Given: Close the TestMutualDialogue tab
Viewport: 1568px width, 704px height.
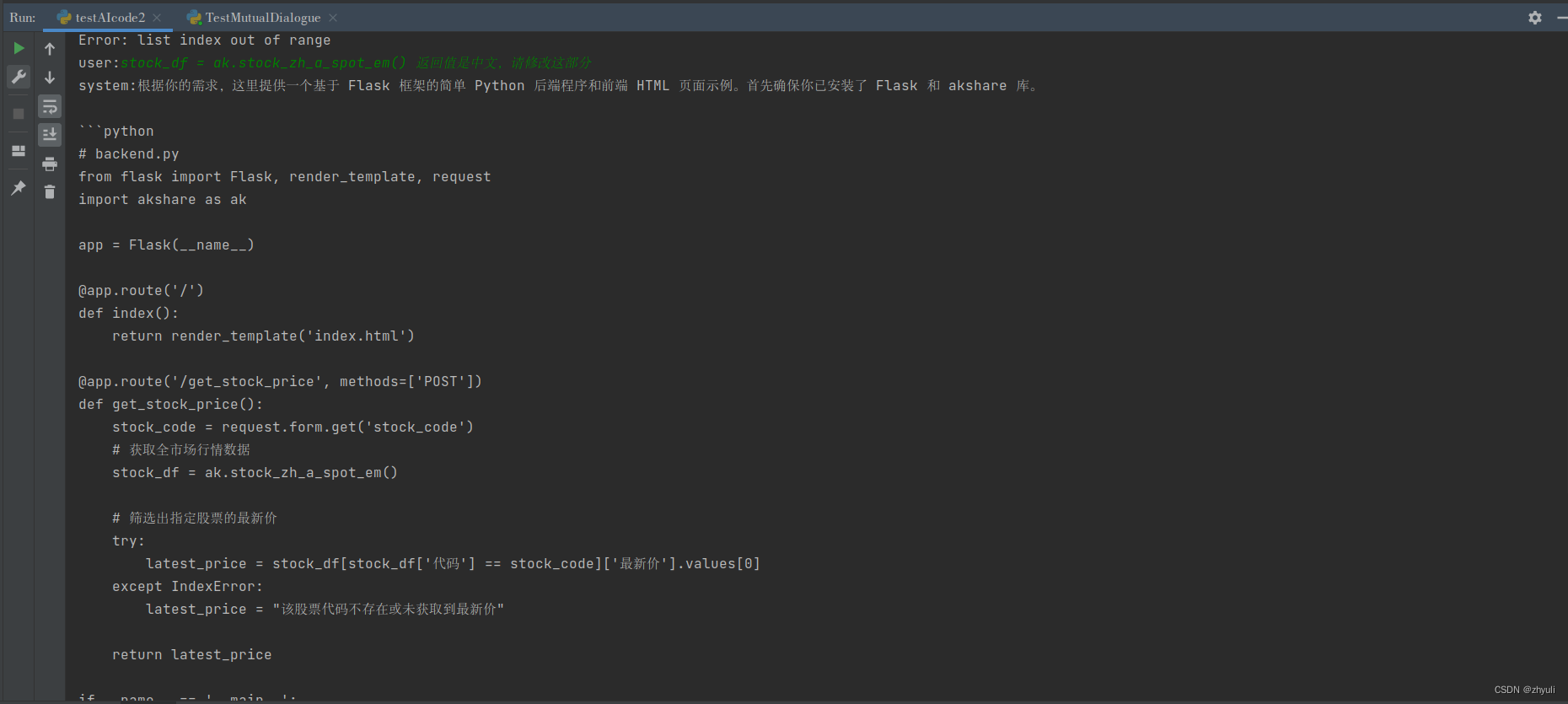Looking at the screenshot, I should click(x=333, y=18).
